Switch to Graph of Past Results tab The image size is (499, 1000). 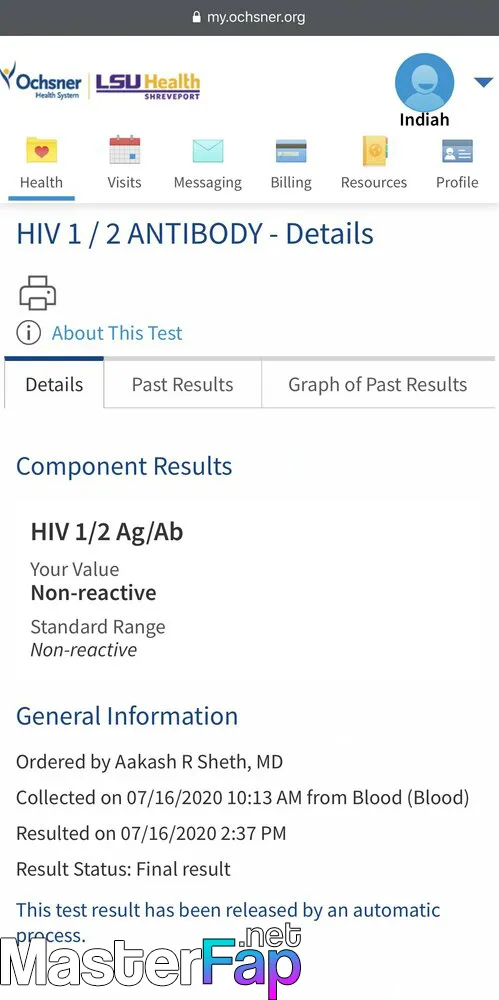378,385
